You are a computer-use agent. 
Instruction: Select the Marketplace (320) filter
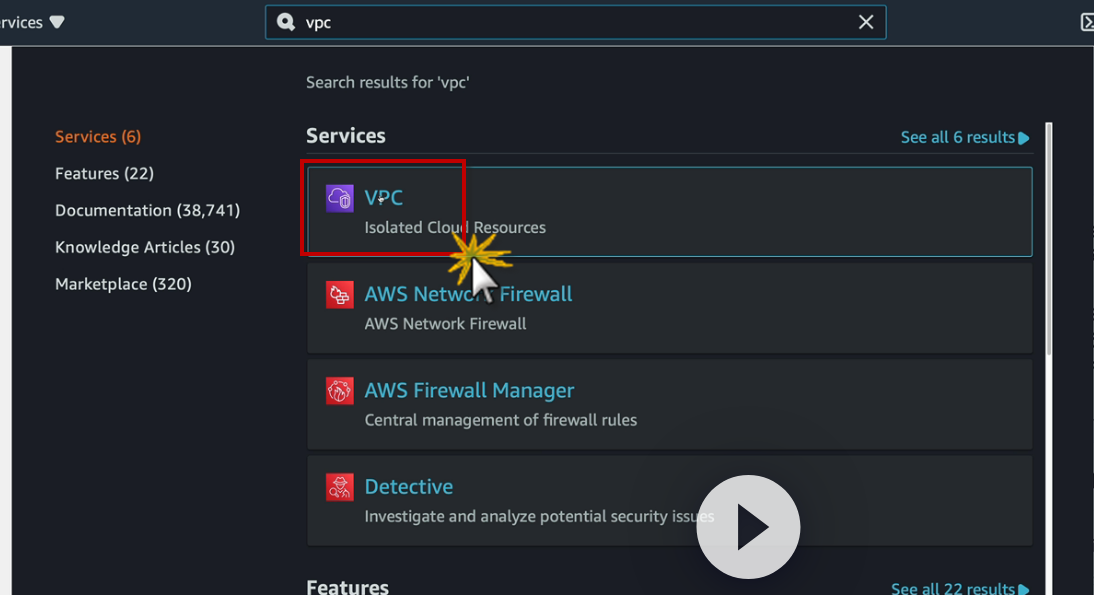tap(123, 284)
